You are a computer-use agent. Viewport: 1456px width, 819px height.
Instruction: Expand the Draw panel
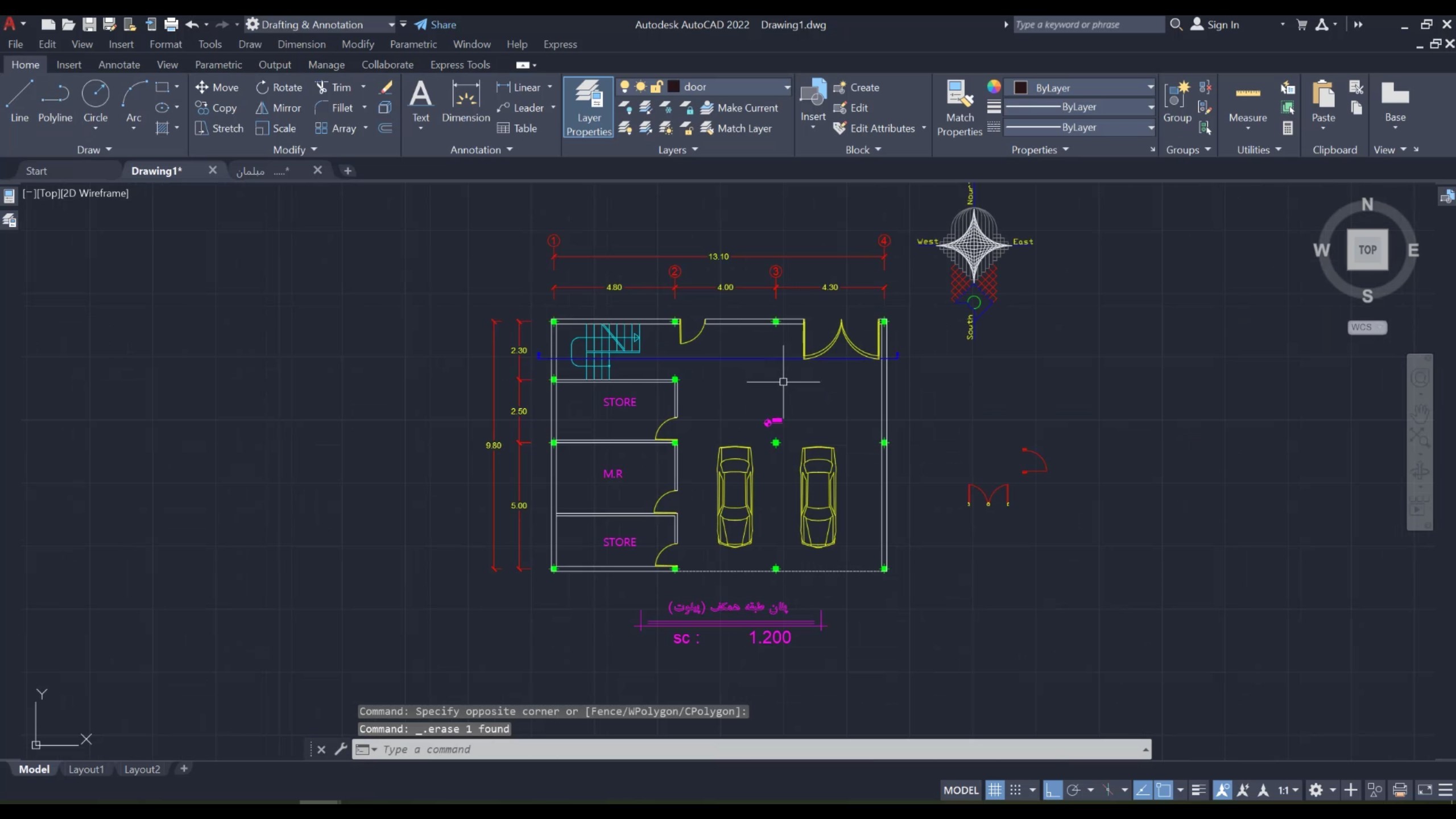point(94,150)
